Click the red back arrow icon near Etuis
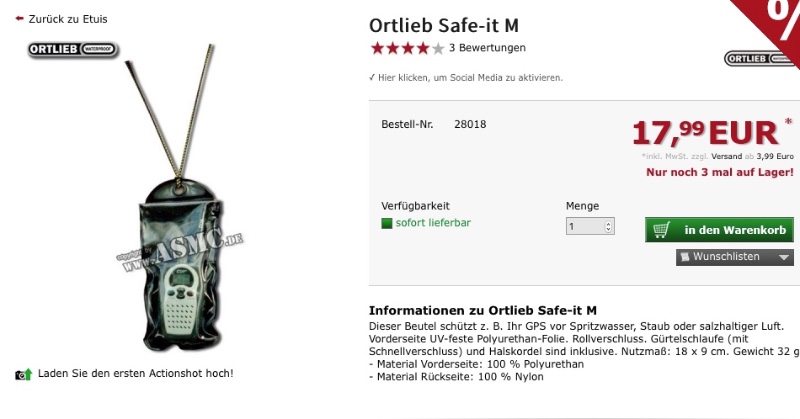 20,19
